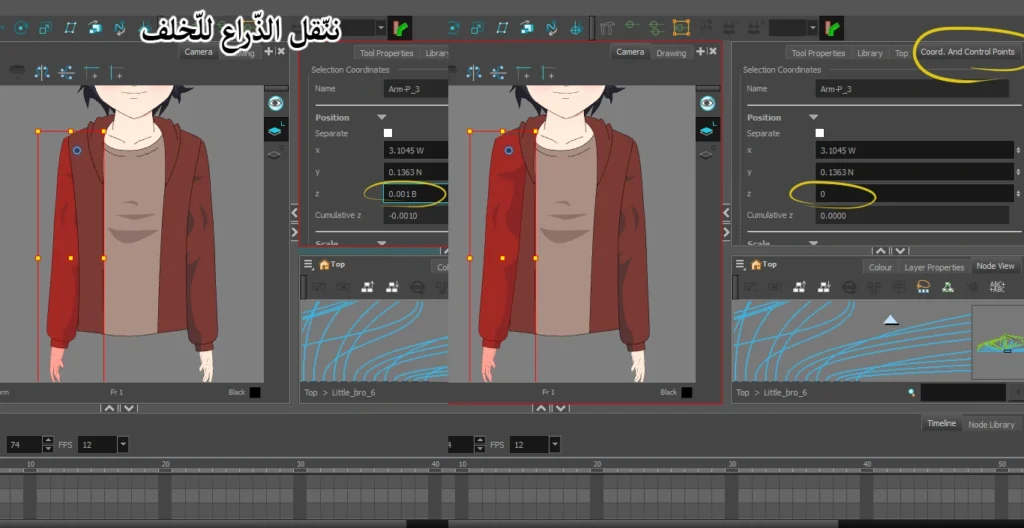Select the circular rotate tool in left toolbar

(21, 28)
